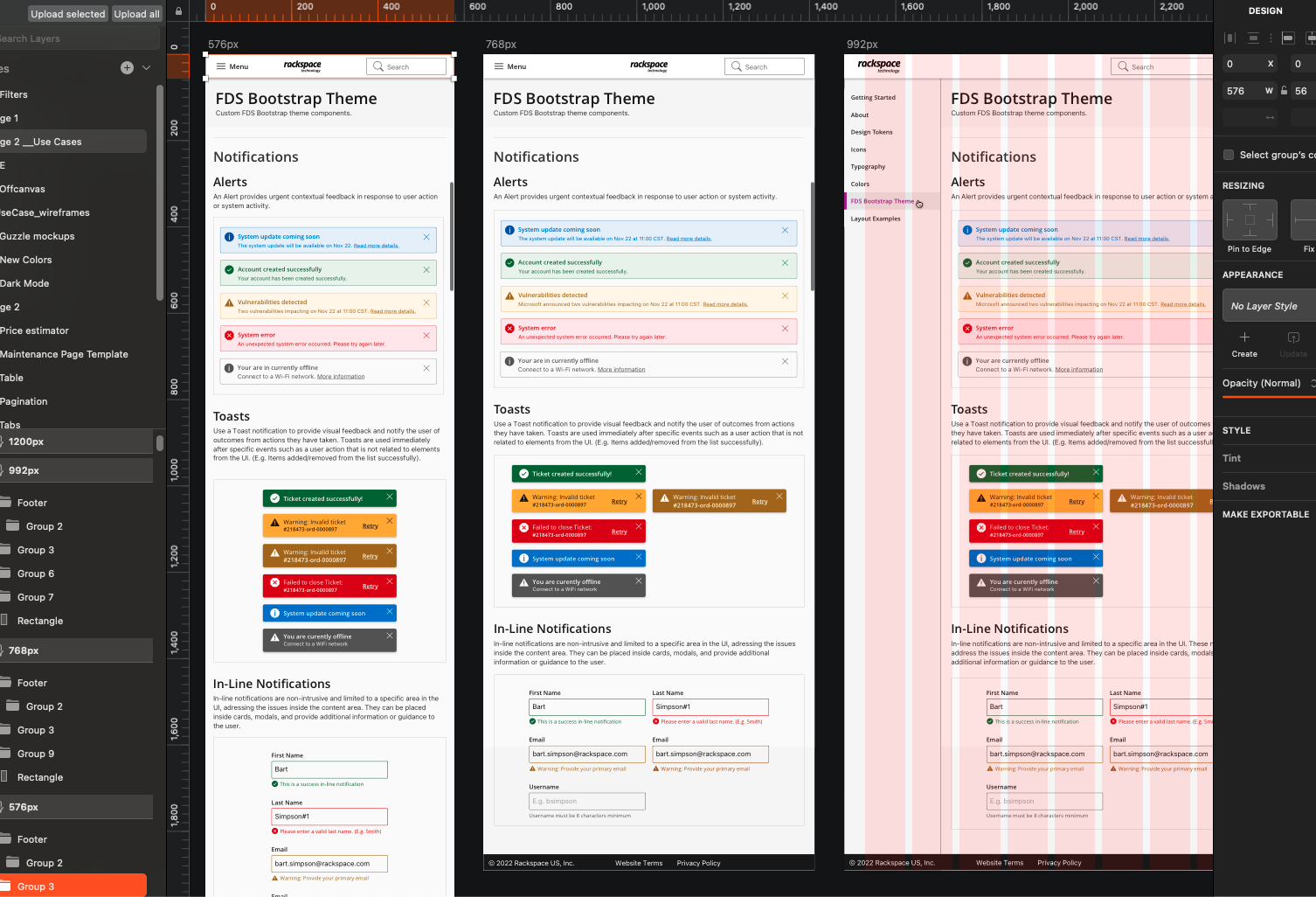Click the Pin to Edge resizing control
Viewport: 1316px width, 897px height.
[x=1249, y=220]
